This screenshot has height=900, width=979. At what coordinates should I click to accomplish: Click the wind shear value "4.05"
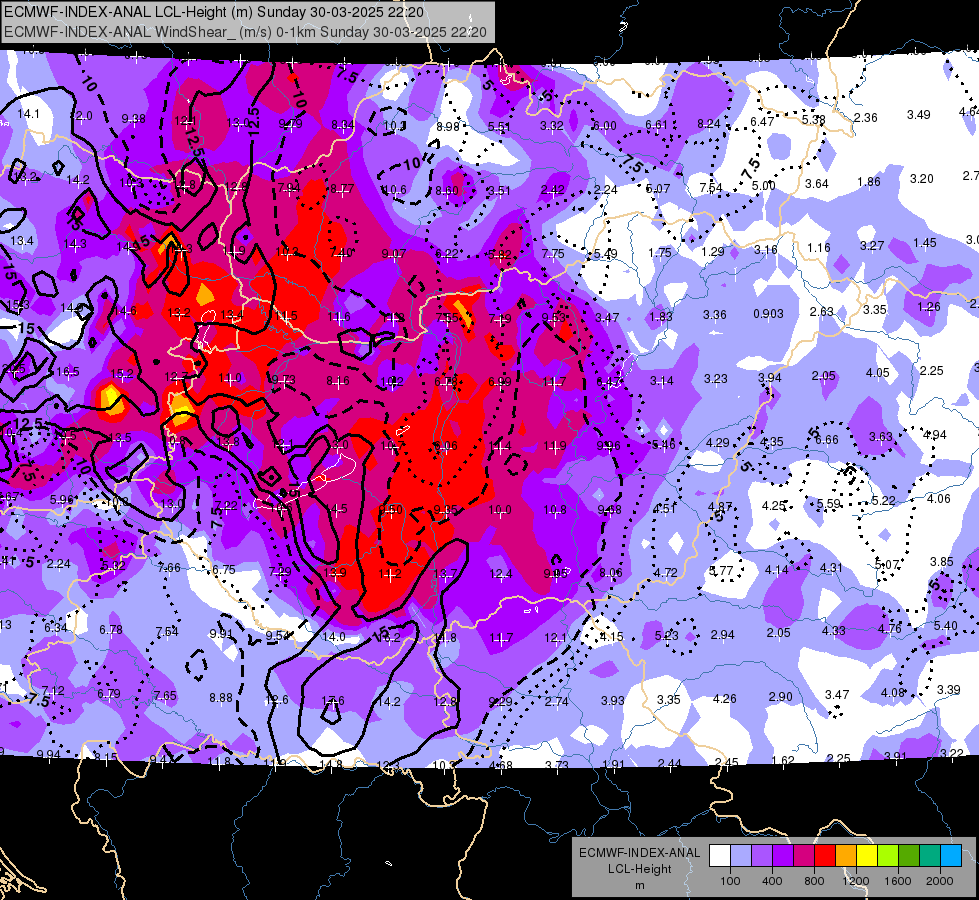pyautogui.click(x=877, y=372)
